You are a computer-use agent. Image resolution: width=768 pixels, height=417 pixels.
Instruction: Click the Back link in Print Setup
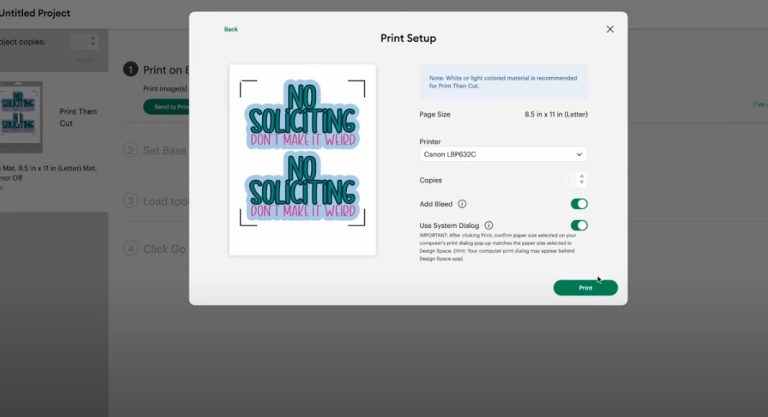coord(231,29)
